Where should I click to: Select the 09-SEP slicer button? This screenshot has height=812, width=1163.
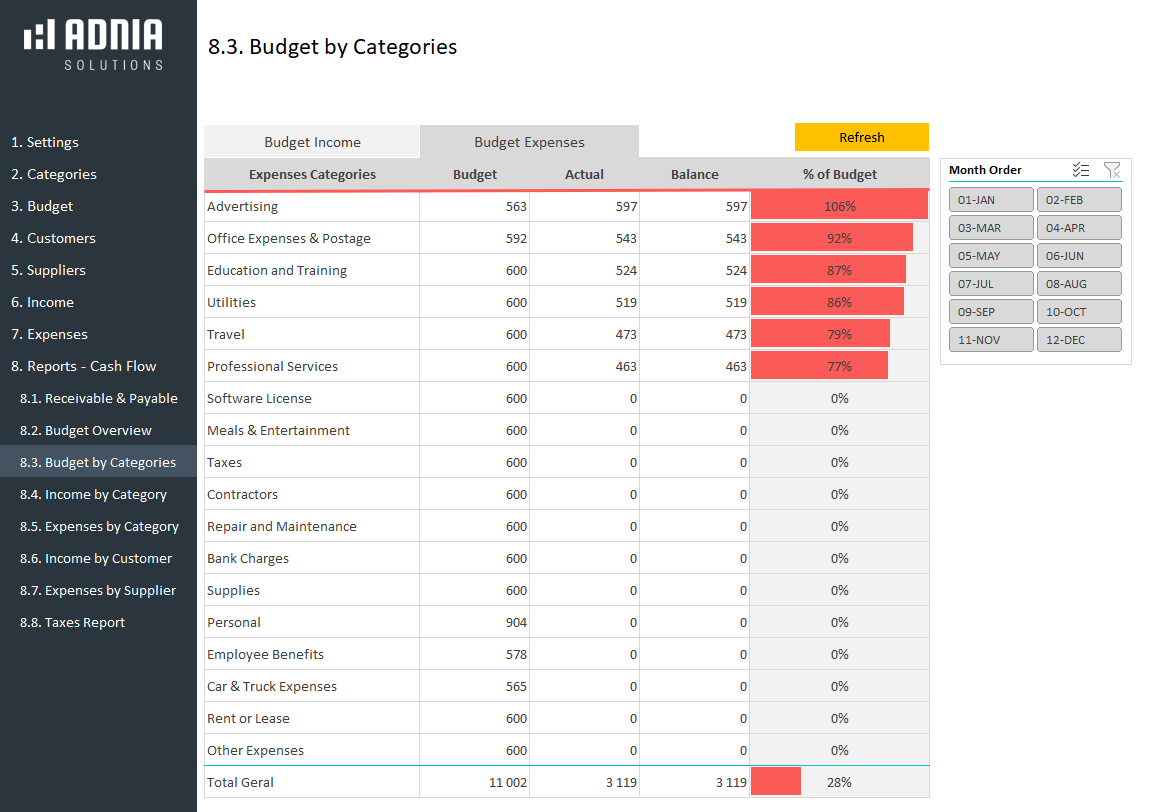tap(990, 312)
